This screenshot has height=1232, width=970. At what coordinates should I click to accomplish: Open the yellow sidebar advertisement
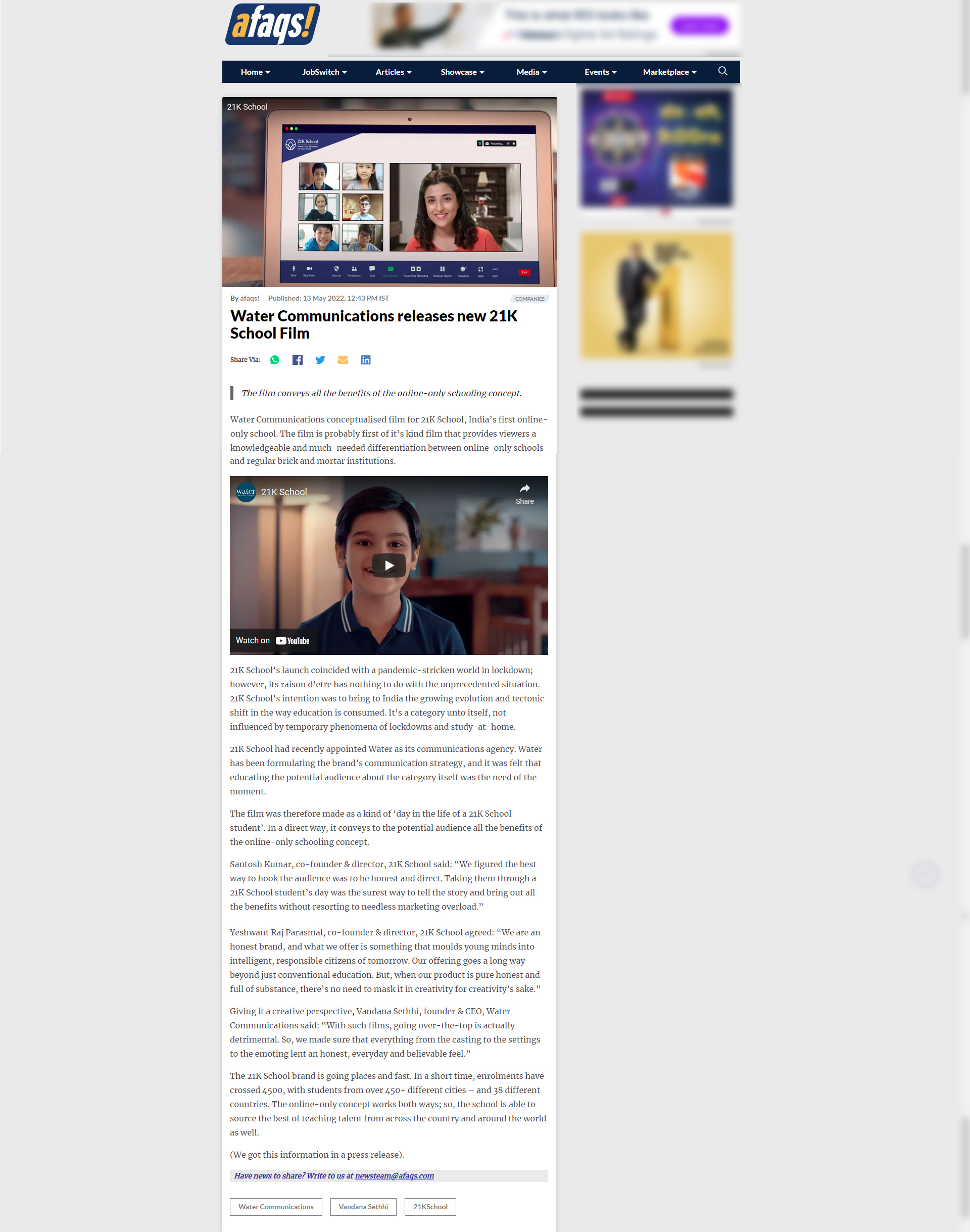(x=656, y=295)
